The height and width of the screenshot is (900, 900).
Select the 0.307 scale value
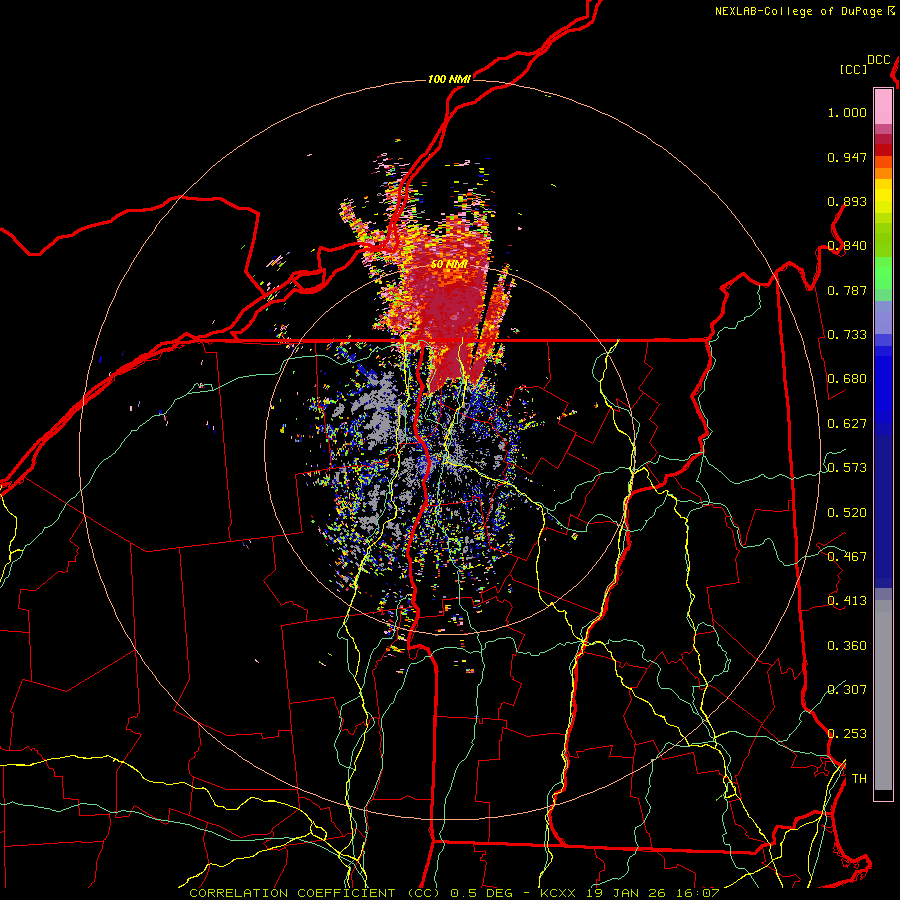tap(847, 690)
